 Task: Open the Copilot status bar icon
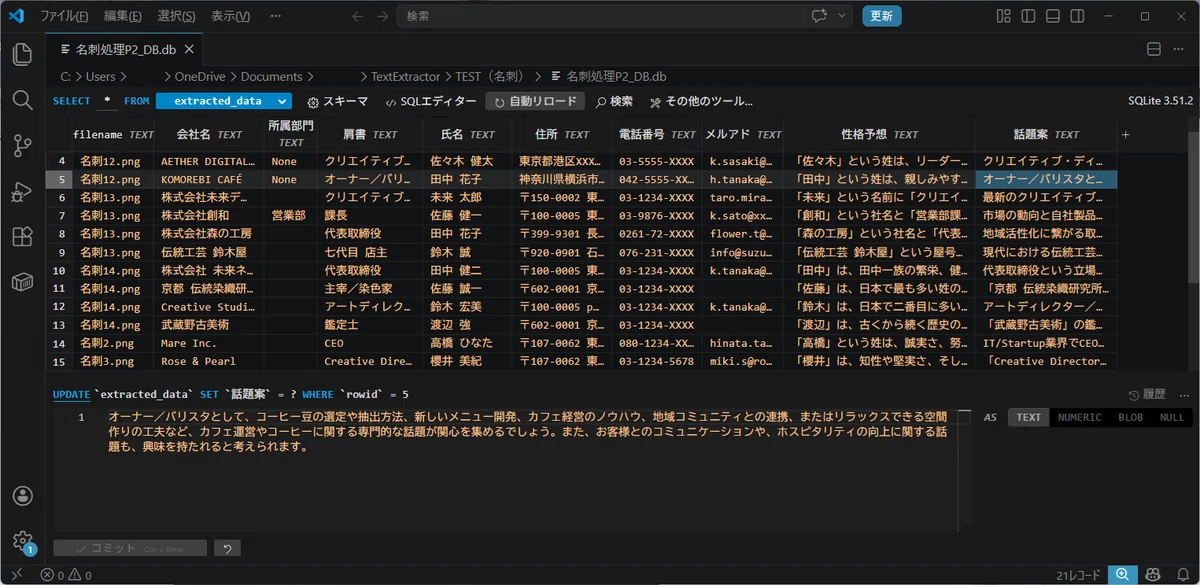pos(1153,575)
